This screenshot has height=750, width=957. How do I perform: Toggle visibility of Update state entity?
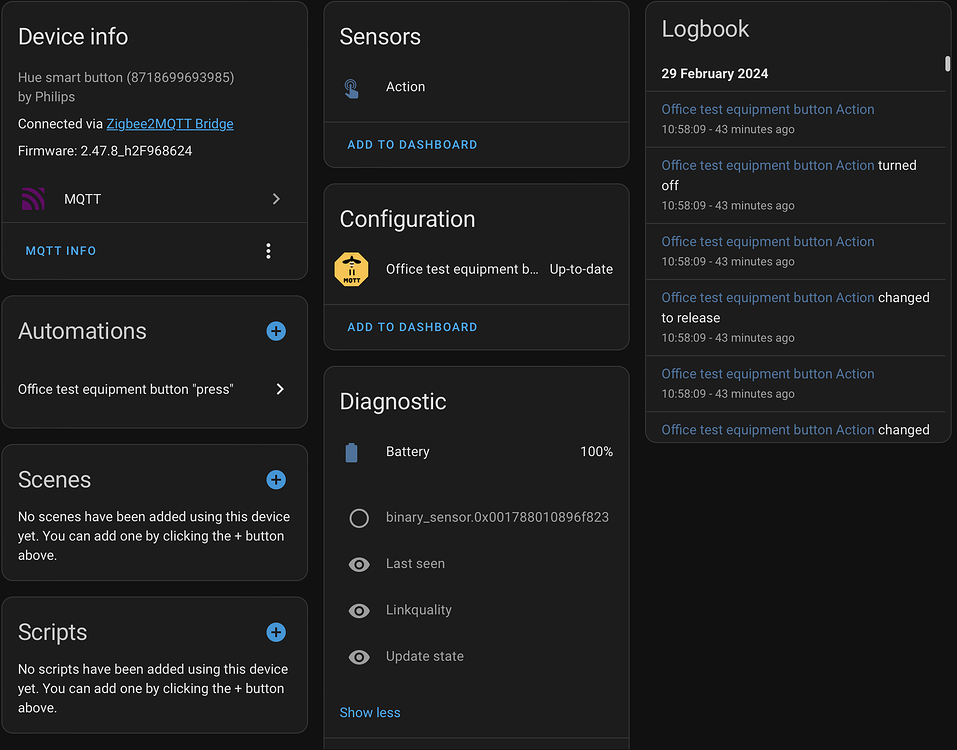359,657
